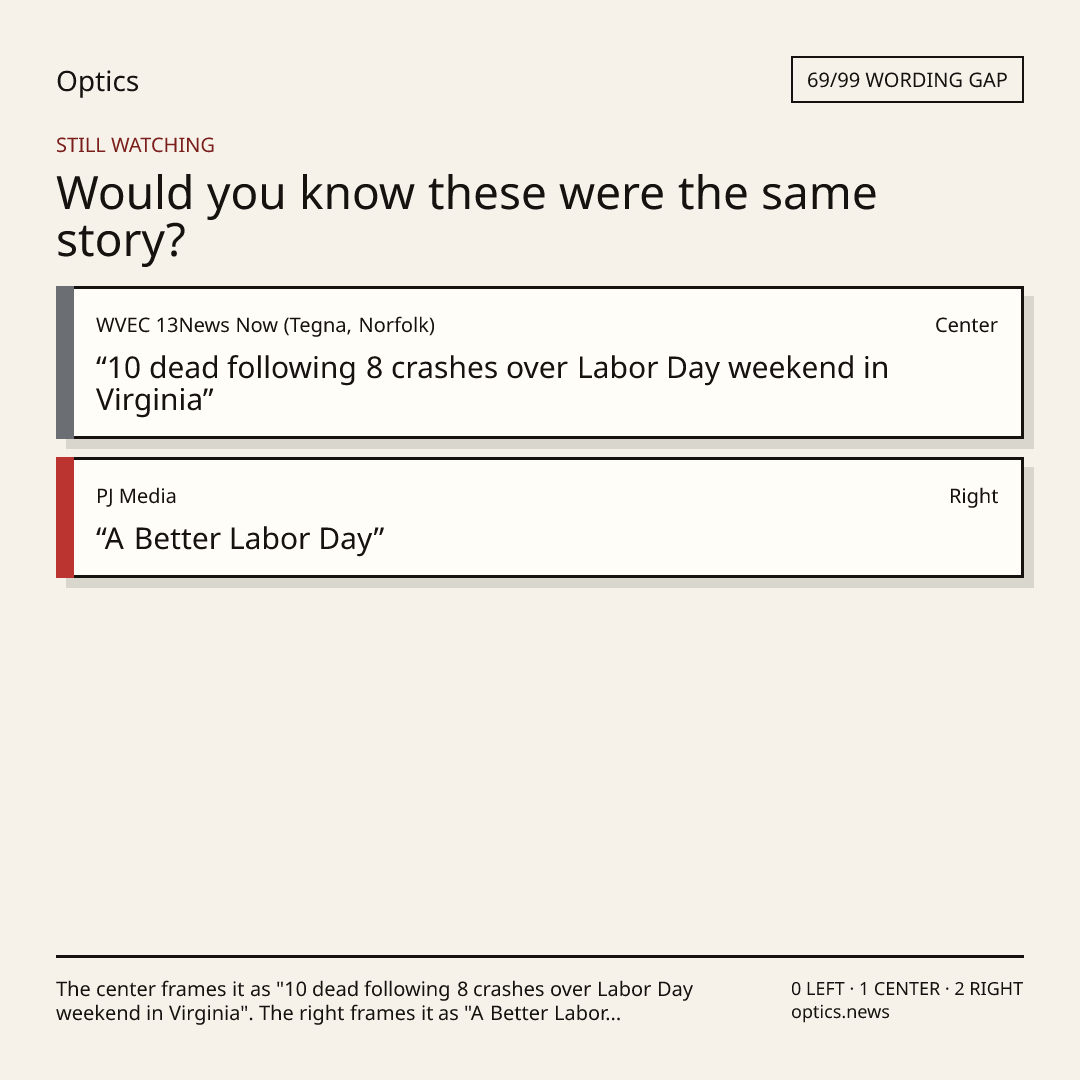This screenshot has height=1080, width=1080.
Task: Click the 69/99 WORDING GAP badge
Action: coord(907,80)
